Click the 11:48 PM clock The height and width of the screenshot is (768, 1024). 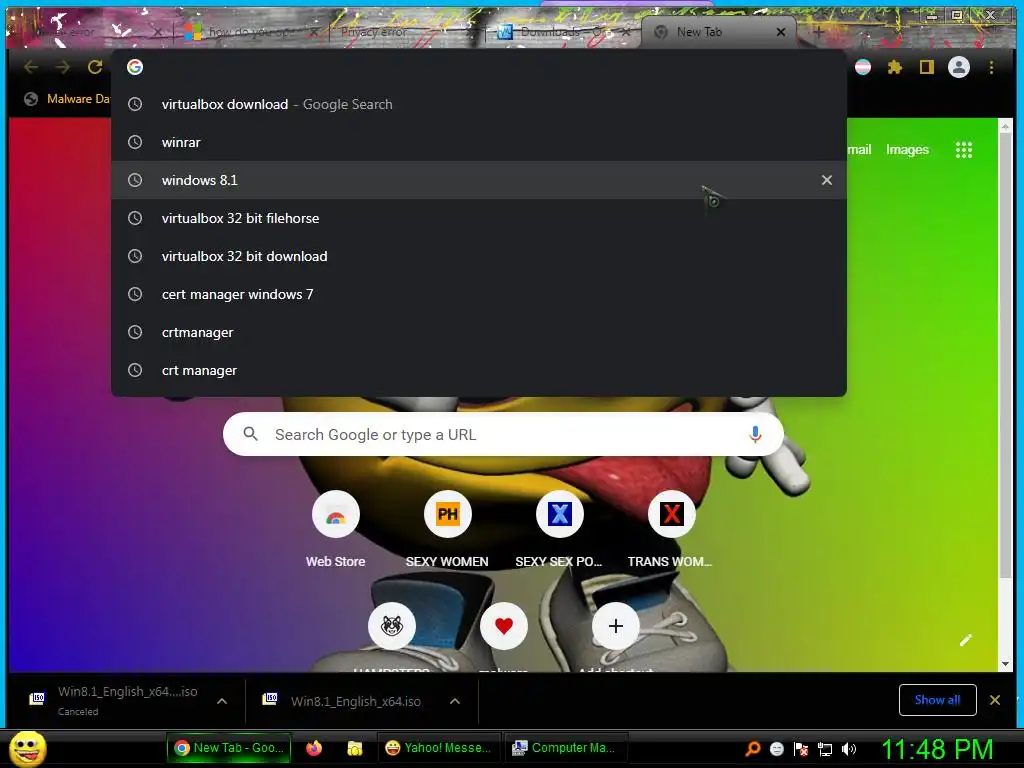point(937,749)
